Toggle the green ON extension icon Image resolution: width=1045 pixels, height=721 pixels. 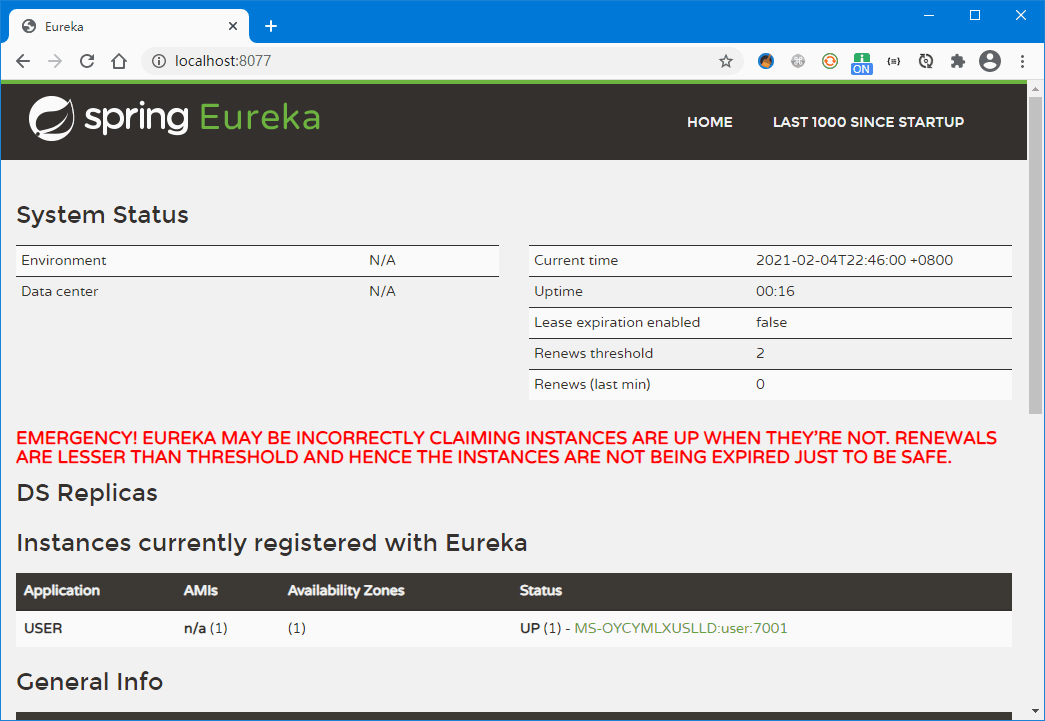(x=862, y=63)
